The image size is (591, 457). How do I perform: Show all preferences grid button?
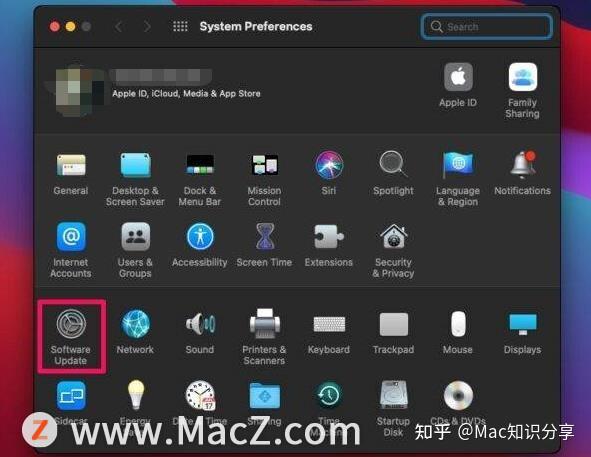[x=180, y=26]
